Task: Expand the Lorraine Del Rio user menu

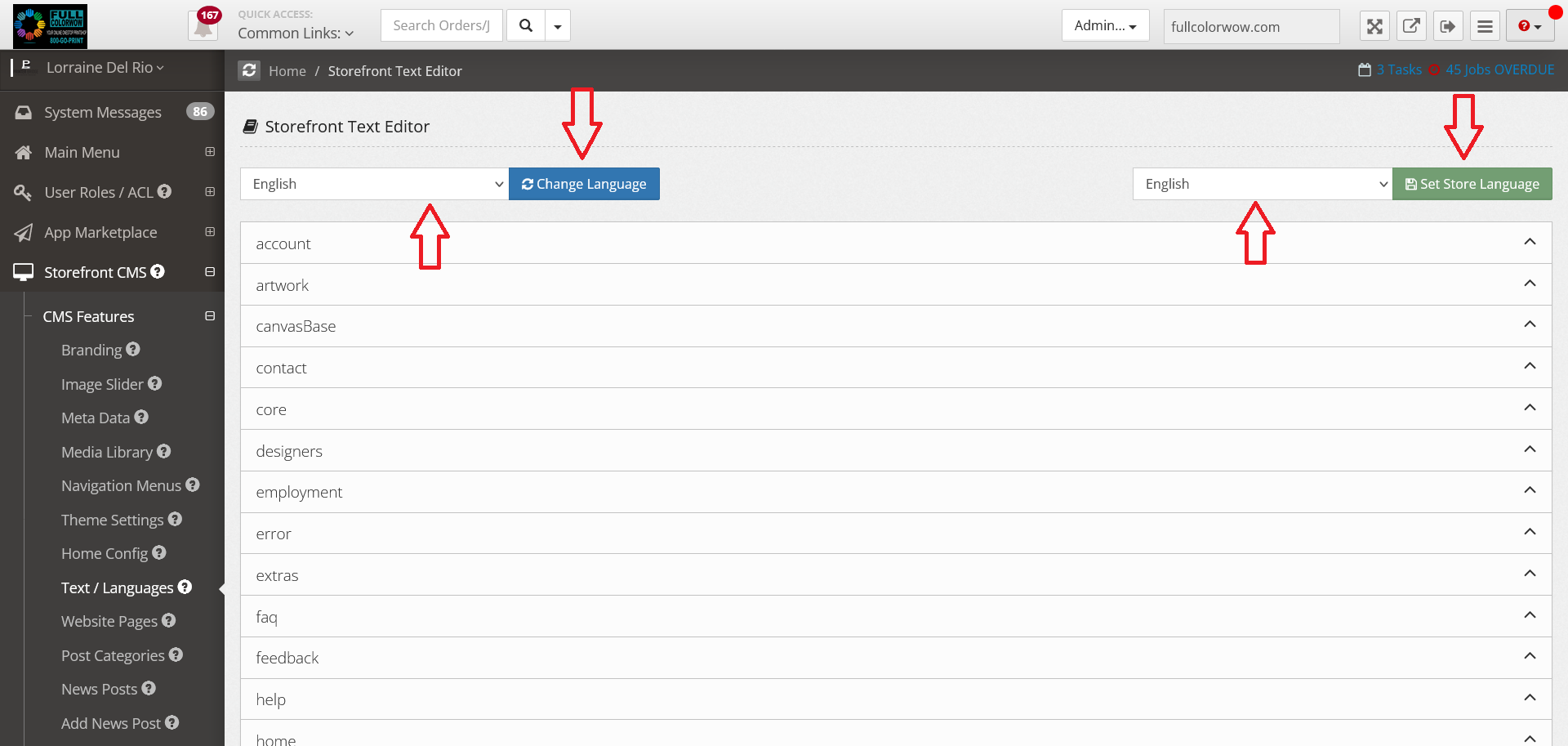Action: (x=105, y=68)
